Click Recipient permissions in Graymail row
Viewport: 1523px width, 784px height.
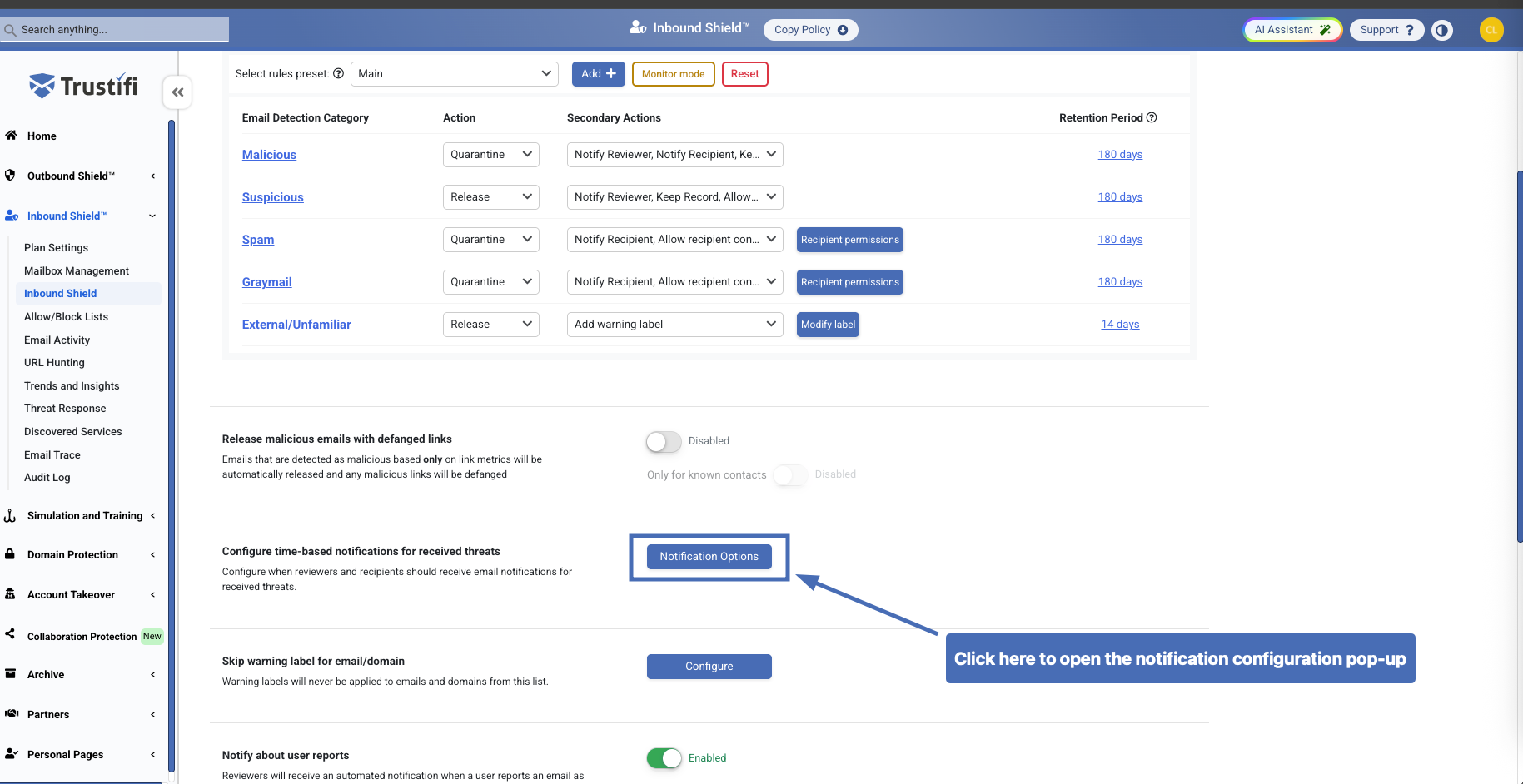tap(850, 282)
